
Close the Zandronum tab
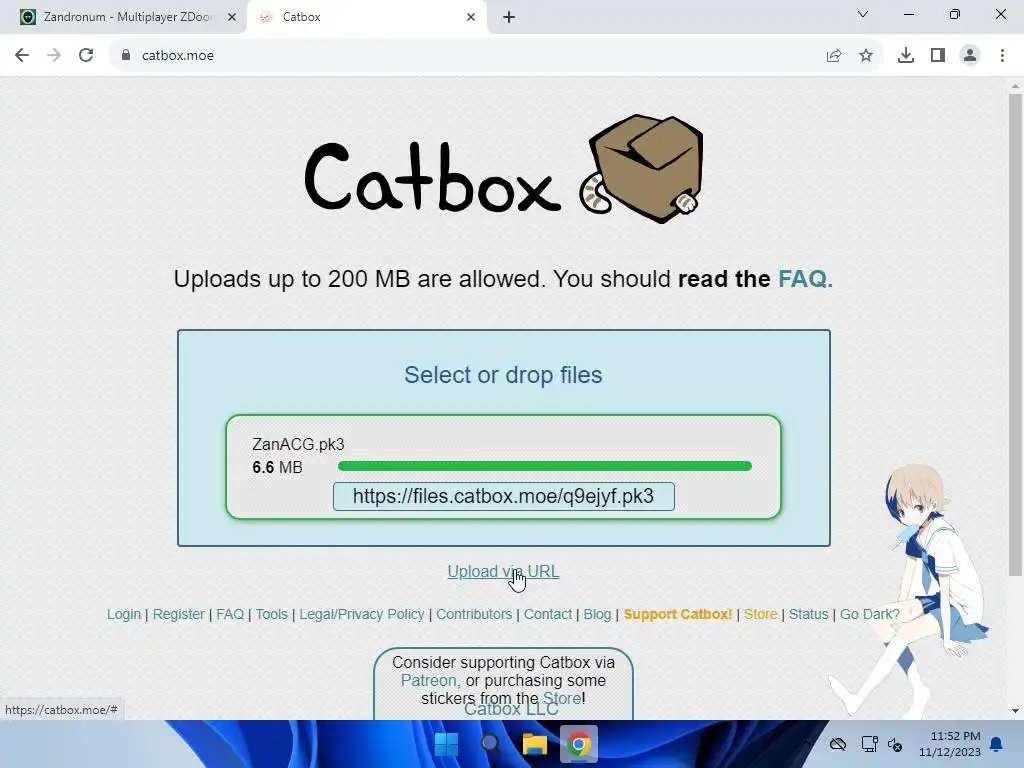click(x=232, y=17)
